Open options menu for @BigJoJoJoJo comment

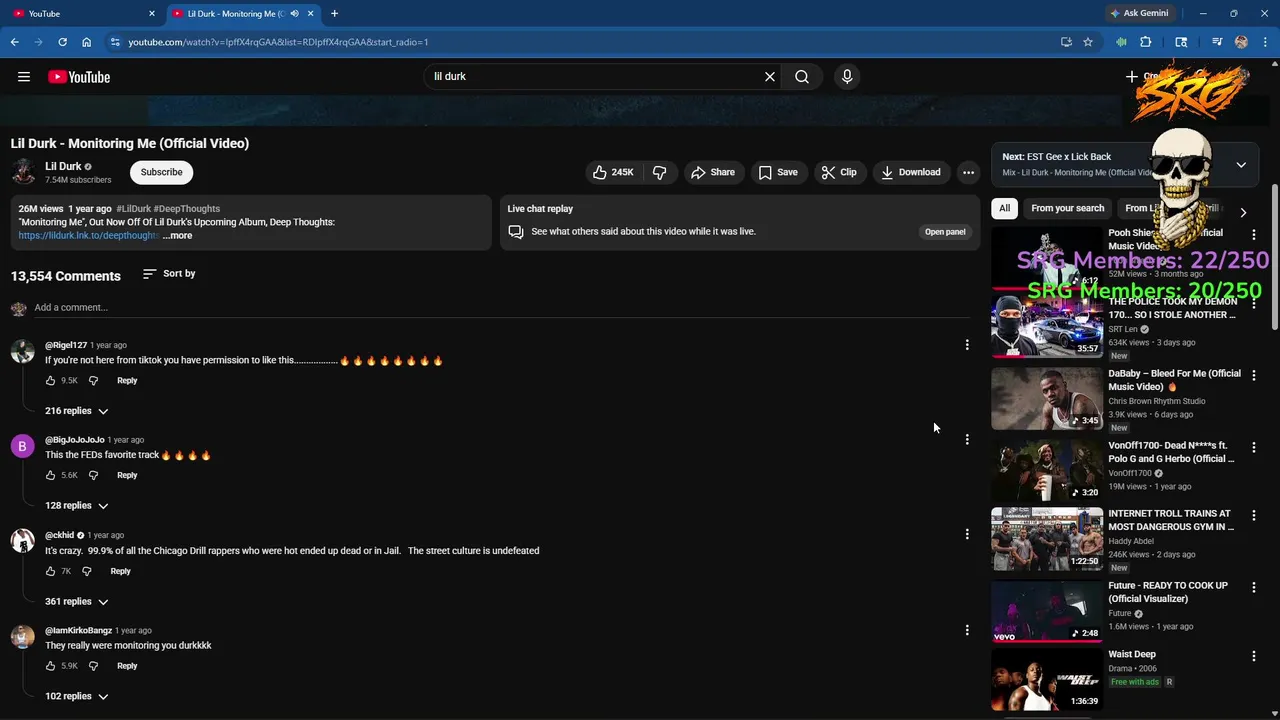coord(967,440)
